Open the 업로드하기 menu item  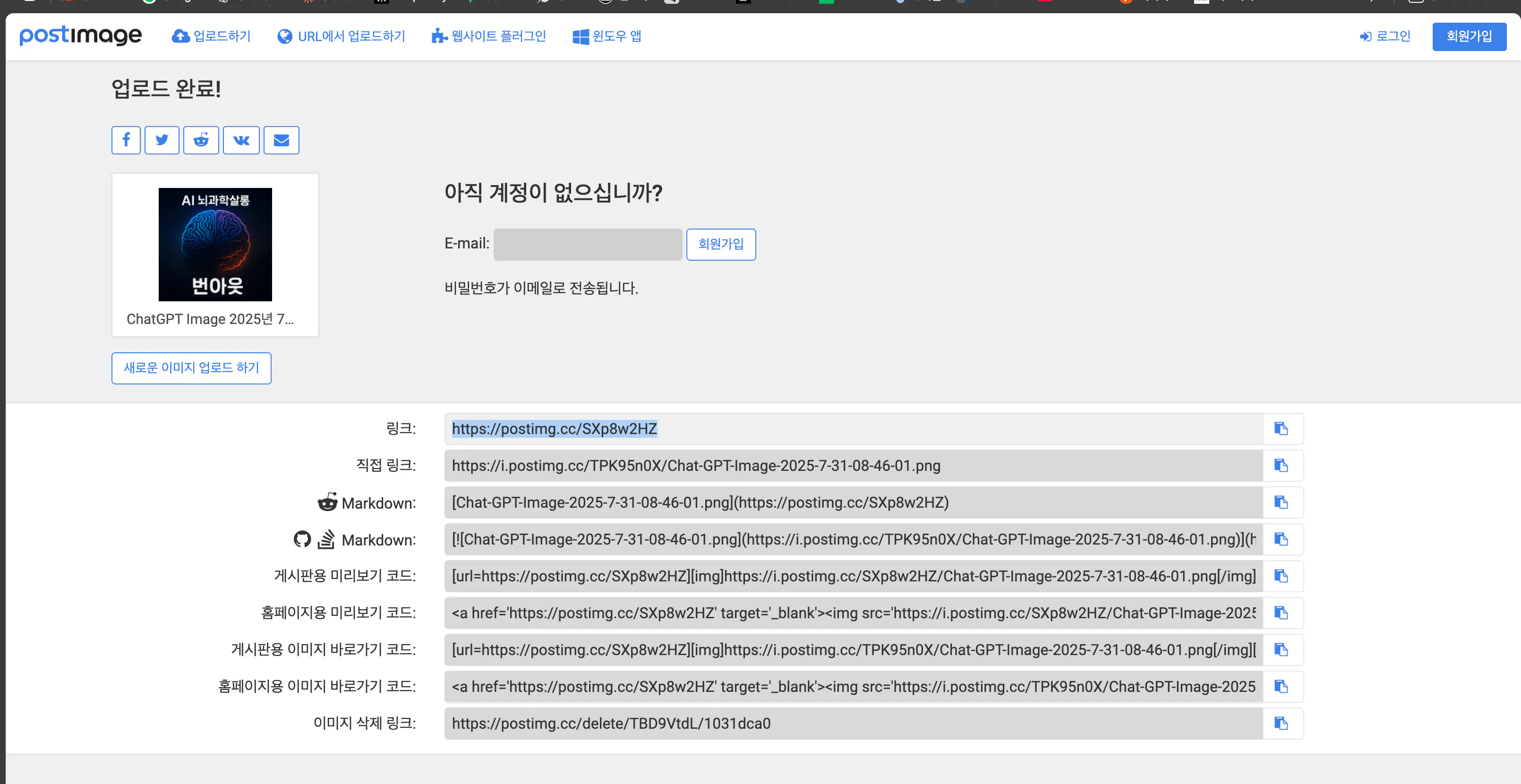click(x=211, y=36)
